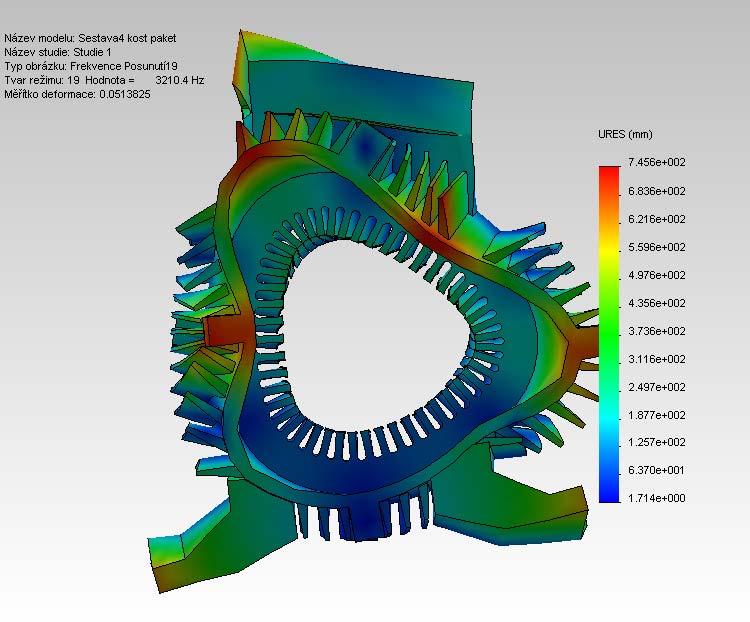Click the legend value '2.497e+002'
The height and width of the screenshot is (622, 750).
657,387
